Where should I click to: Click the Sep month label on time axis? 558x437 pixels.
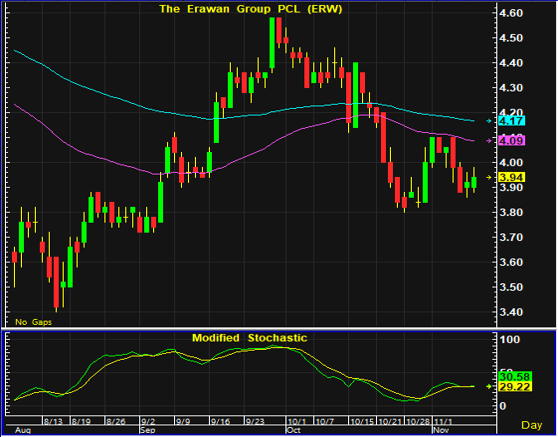tap(148, 430)
